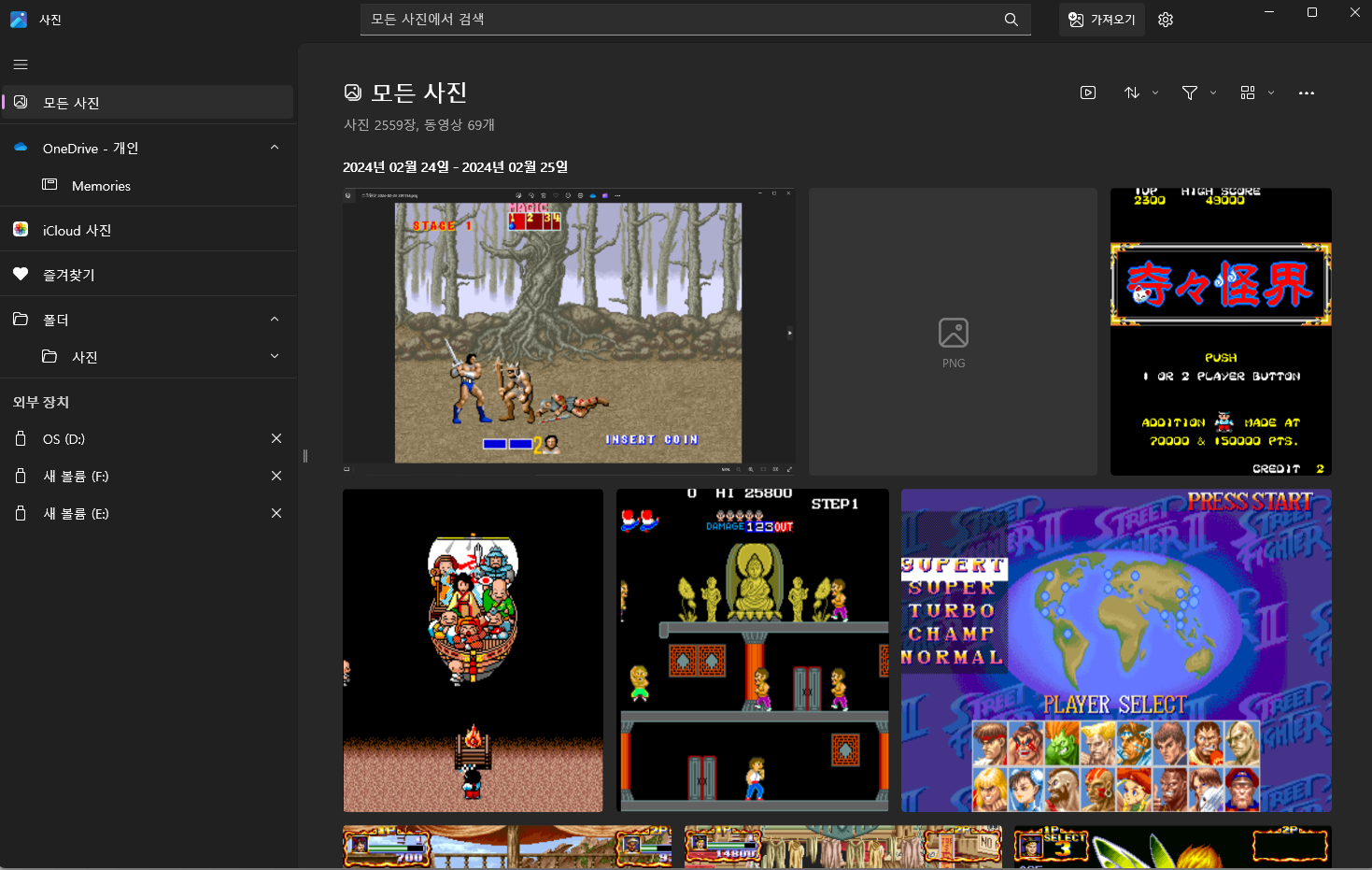1372x870 pixels.
Task: Open the blank PNG placeholder thumbnail
Action: coord(953,332)
